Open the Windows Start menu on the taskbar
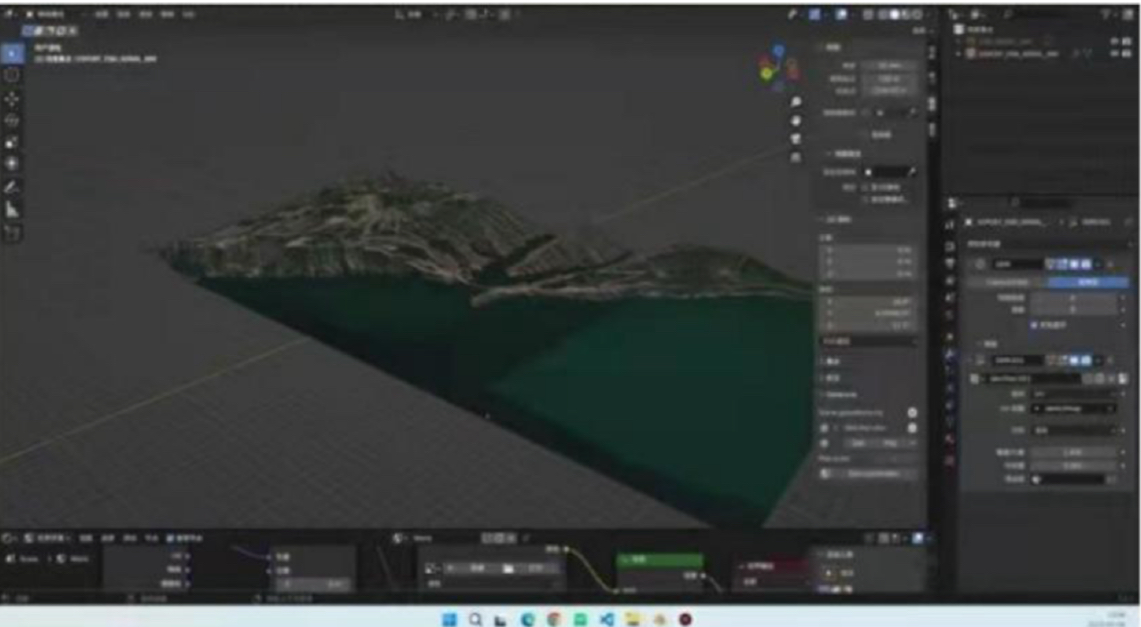The image size is (1141, 627). coord(451,619)
